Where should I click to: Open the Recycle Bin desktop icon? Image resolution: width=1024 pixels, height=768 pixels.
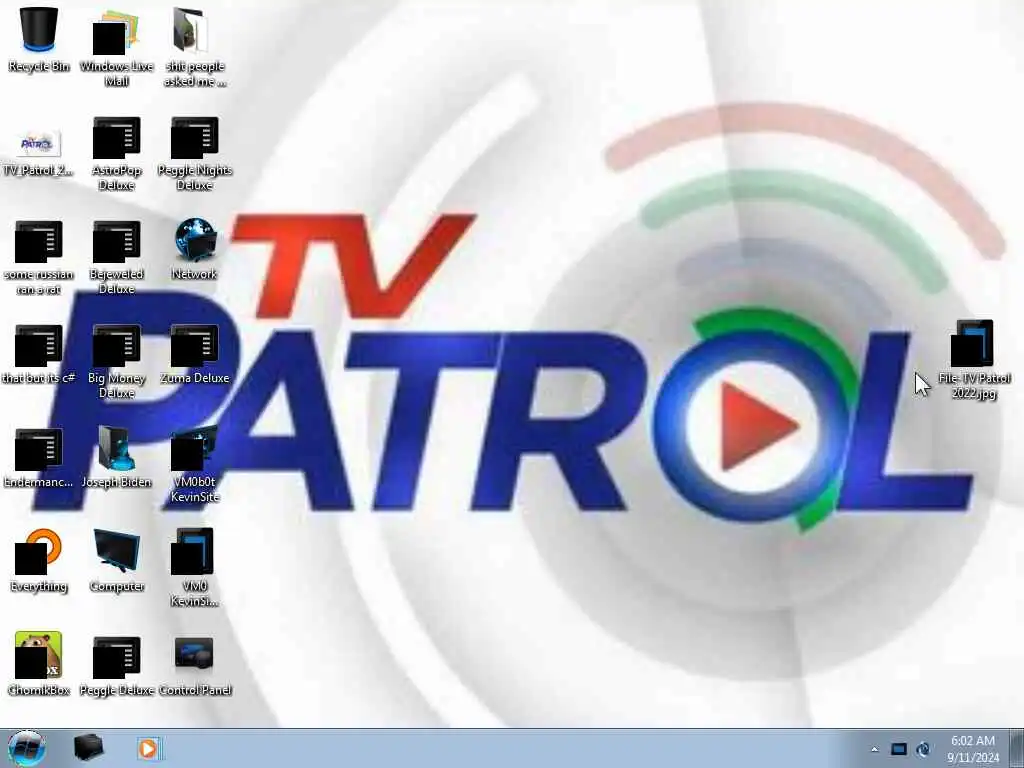point(39,39)
